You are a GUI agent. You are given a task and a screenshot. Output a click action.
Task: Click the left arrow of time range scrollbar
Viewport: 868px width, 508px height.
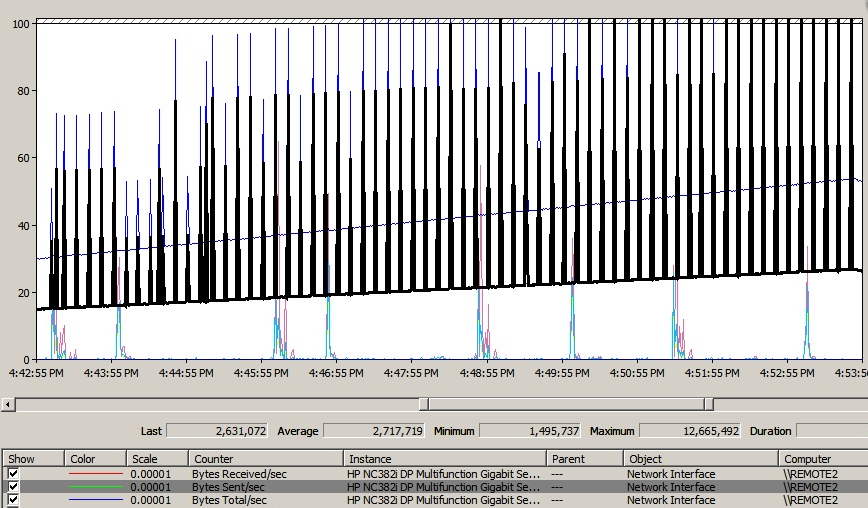pyautogui.click(x=8, y=404)
